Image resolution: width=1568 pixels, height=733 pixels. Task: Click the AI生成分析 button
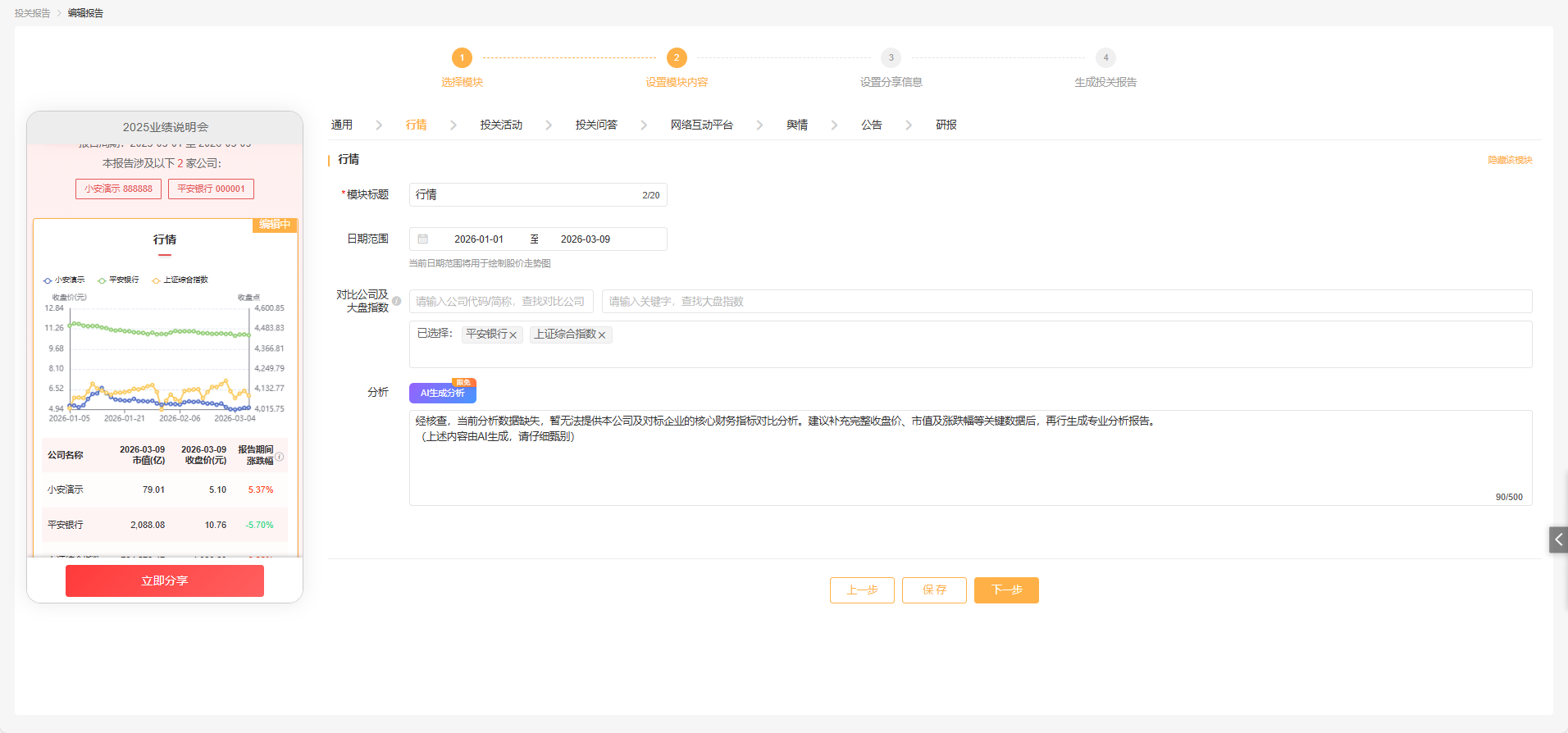(443, 393)
